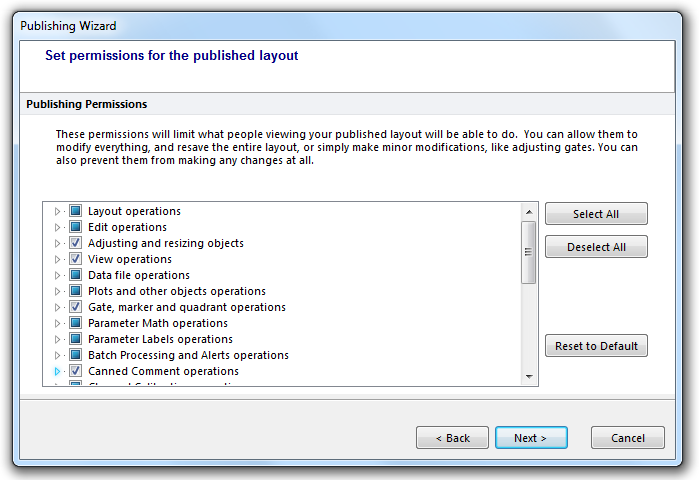The width and height of the screenshot is (699, 480).
Task: Uncheck the Canned Comment operations checkbox
Action: (x=75, y=371)
